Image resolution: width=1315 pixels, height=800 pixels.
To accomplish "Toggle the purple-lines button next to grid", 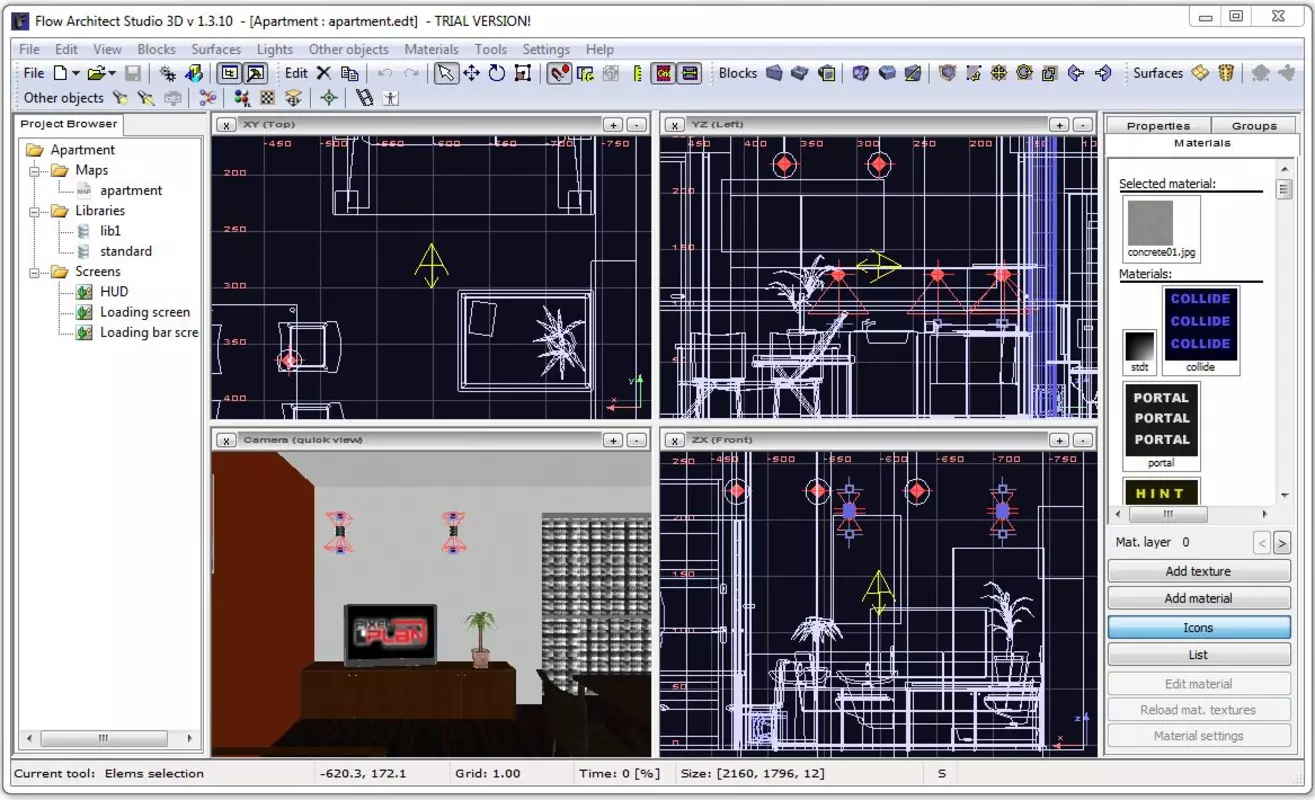I will [x=689, y=73].
